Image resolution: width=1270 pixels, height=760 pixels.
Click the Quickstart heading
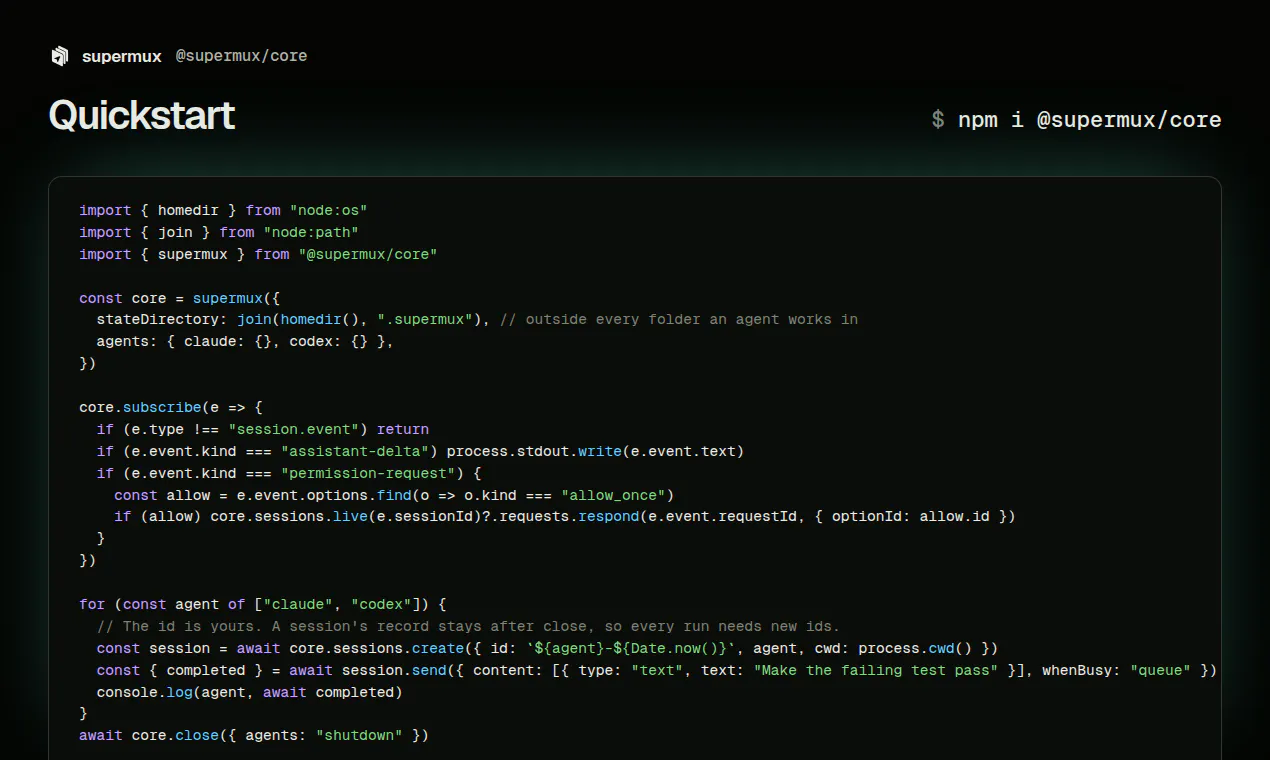click(142, 116)
